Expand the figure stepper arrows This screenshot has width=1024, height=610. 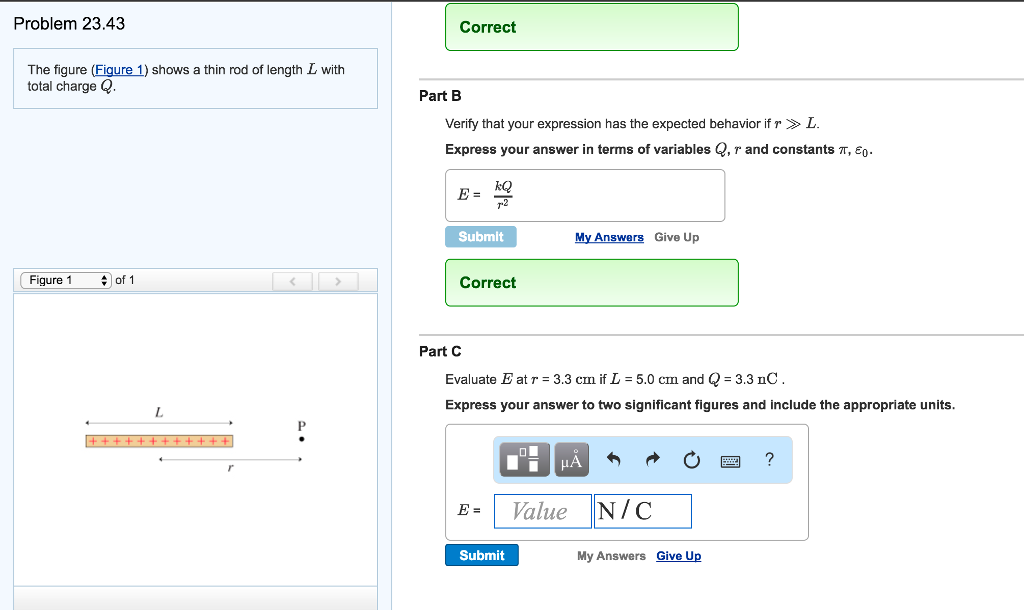tap(104, 280)
